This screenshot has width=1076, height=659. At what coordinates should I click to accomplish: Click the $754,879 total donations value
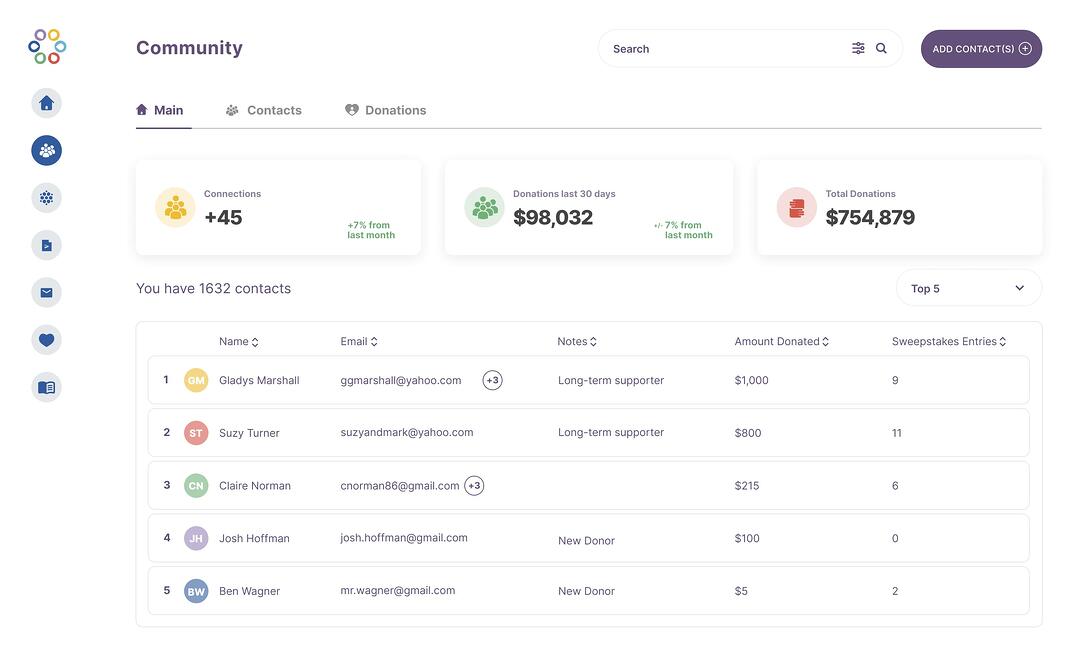click(x=870, y=218)
